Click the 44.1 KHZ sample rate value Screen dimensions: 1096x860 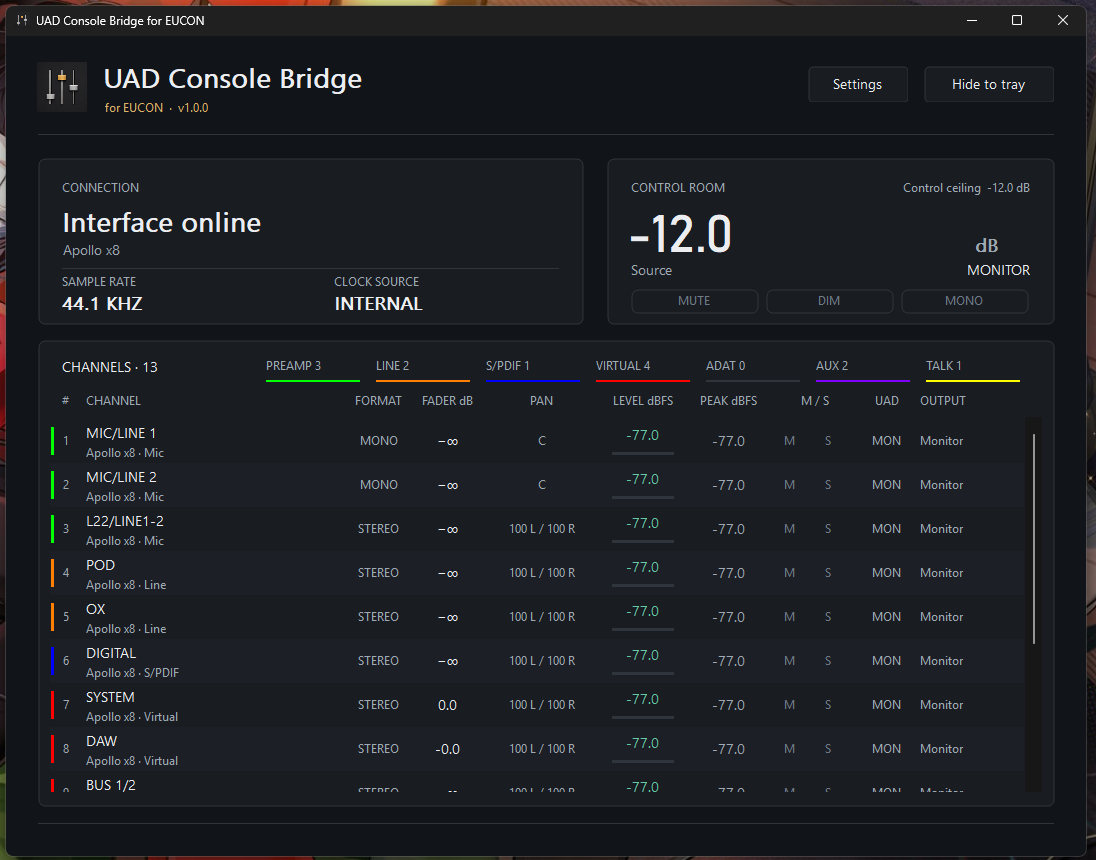click(102, 304)
